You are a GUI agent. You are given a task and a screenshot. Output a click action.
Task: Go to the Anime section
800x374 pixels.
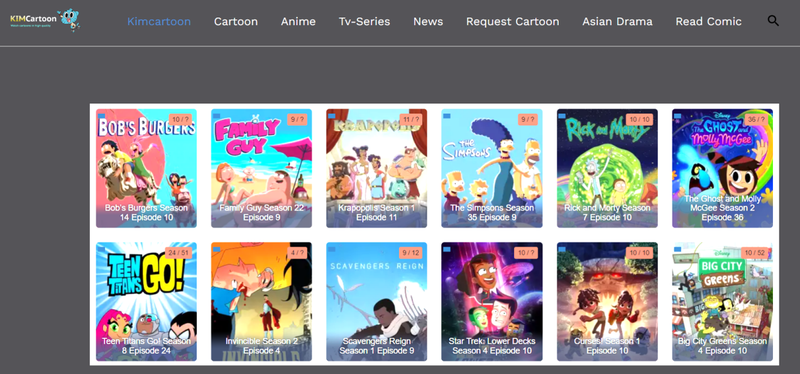[x=298, y=21]
